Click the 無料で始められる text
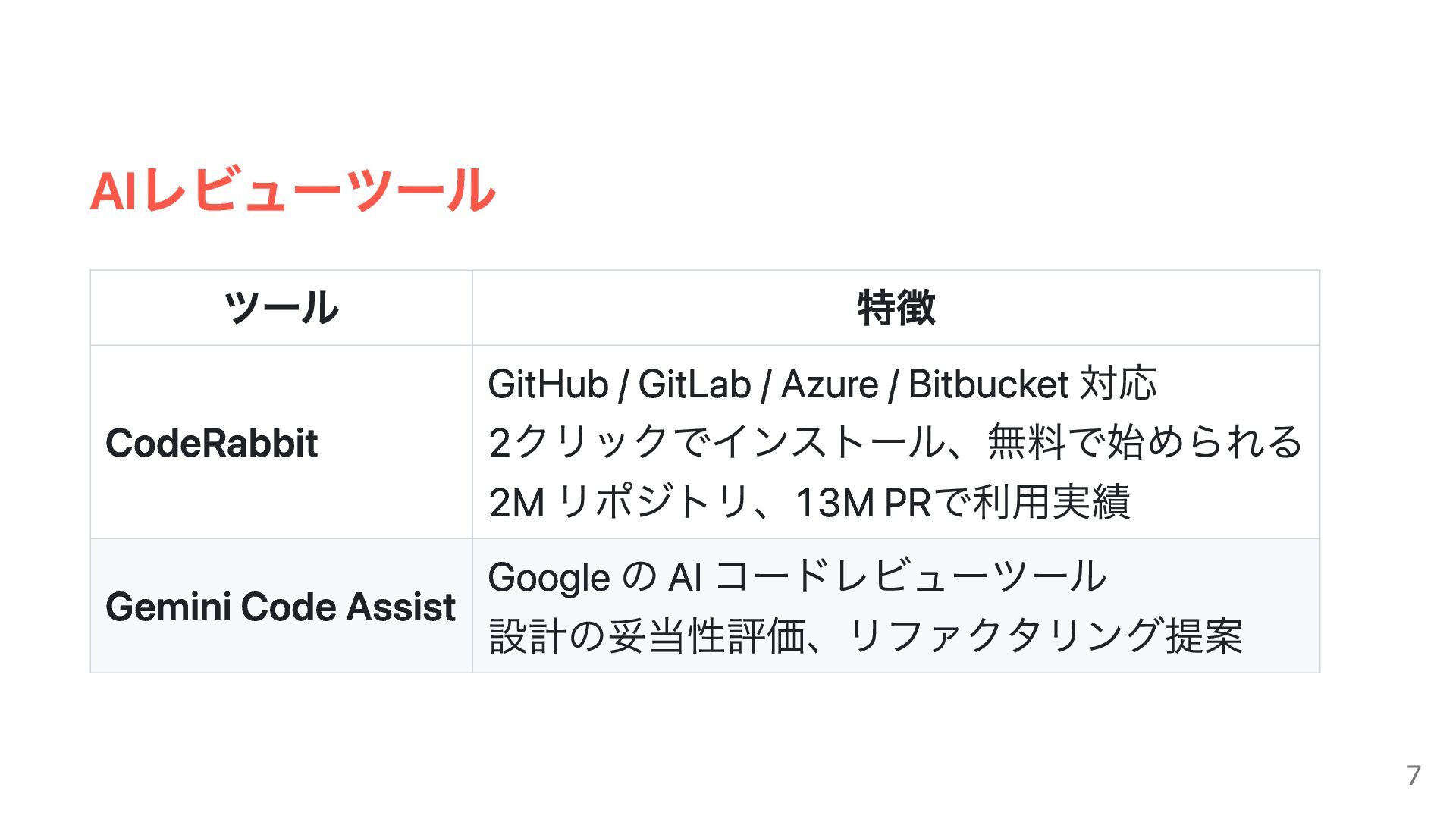This screenshot has height=819, width=1456. (x=1144, y=442)
